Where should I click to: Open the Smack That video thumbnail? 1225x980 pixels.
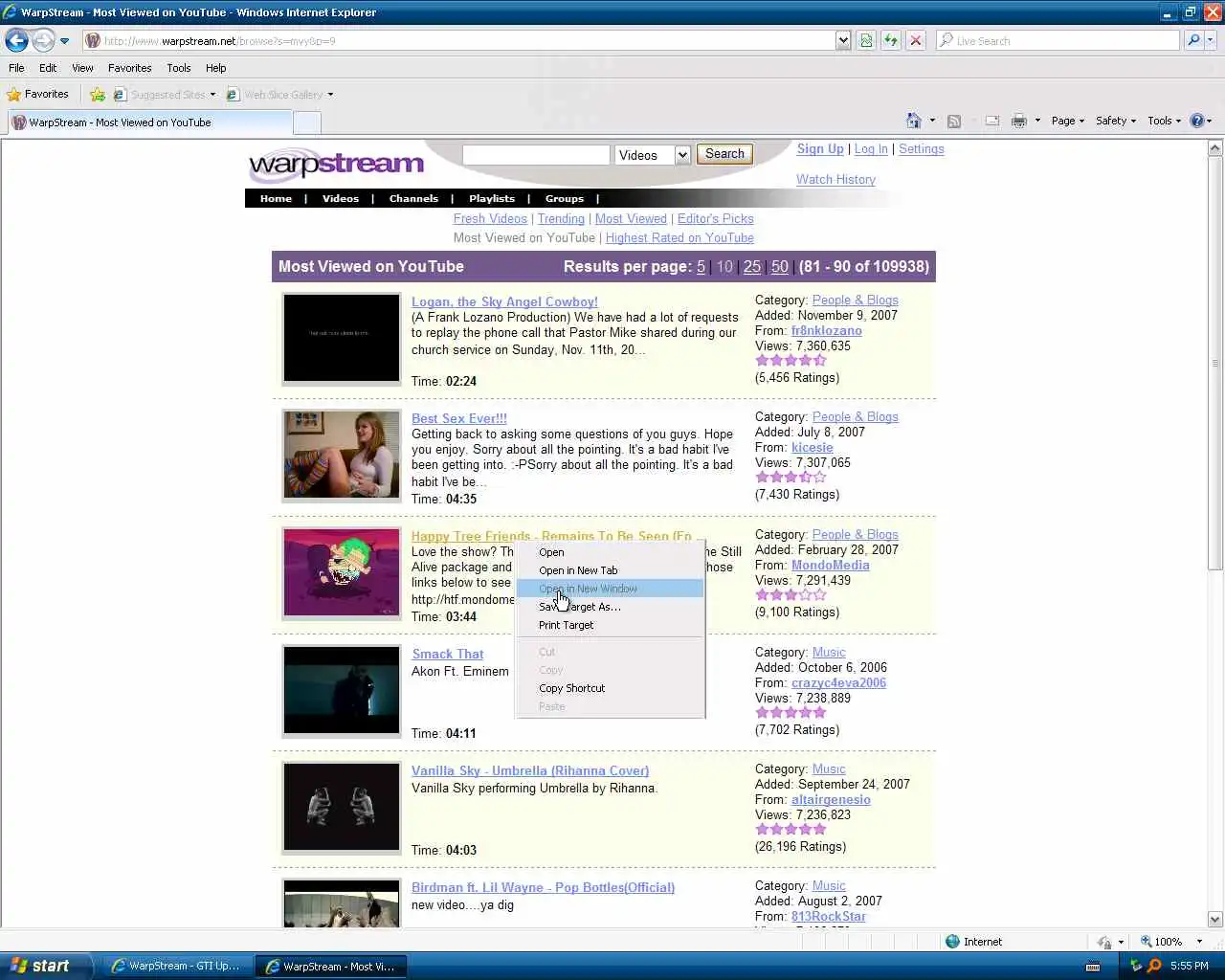tap(342, 690)
